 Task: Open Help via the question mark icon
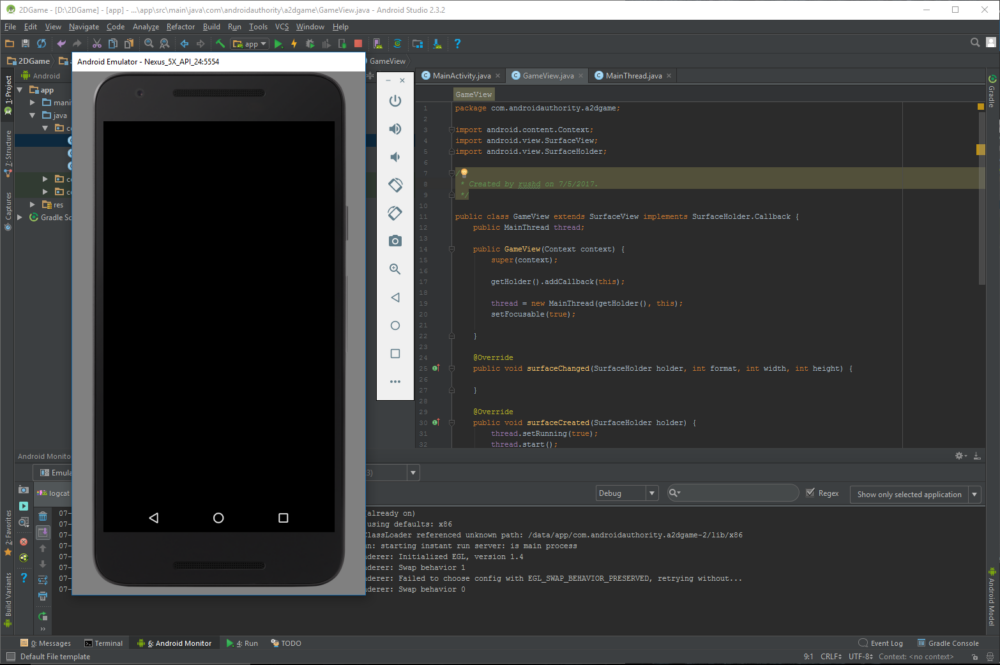[457, 43]
